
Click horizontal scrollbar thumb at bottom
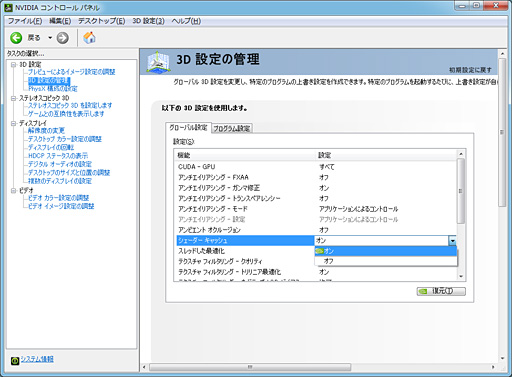(x=250, y=367)
